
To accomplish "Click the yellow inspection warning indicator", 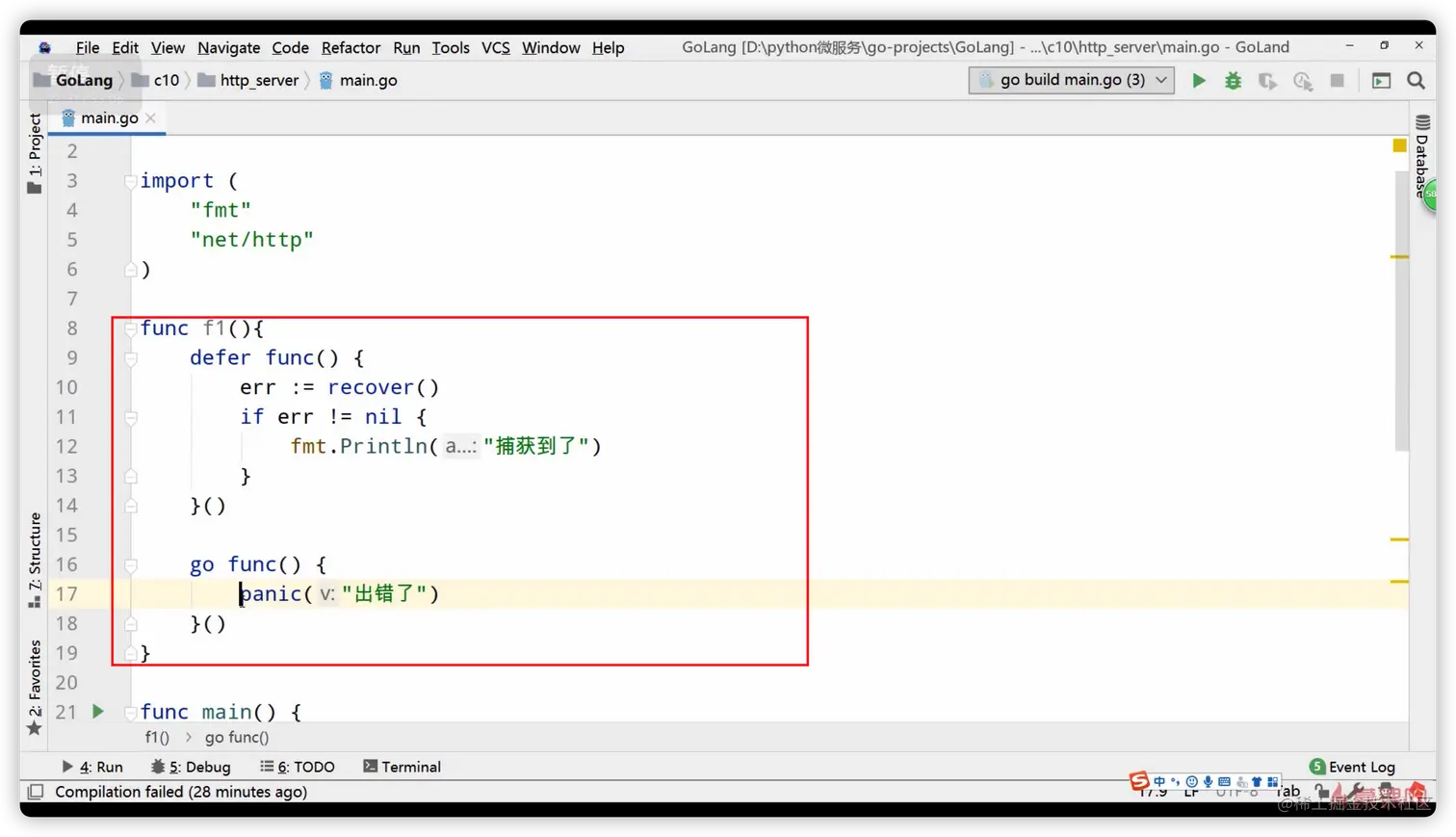I will (1399, 145).
